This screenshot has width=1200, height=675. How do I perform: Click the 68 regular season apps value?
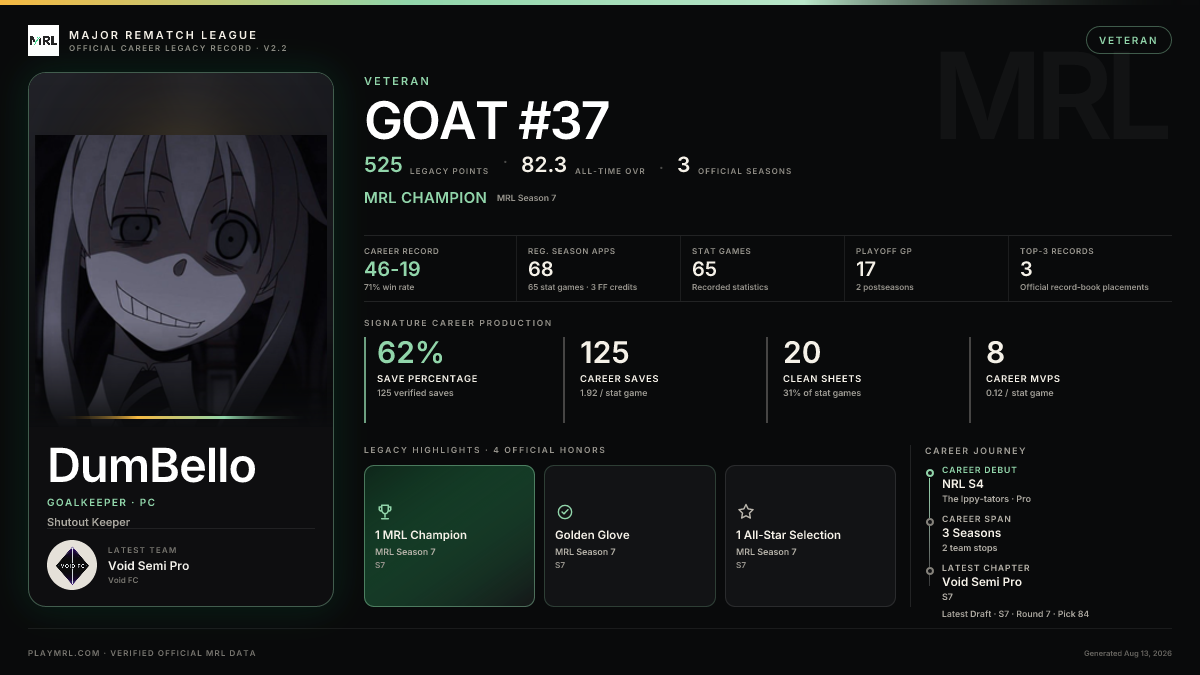click(x=541, y=268)
